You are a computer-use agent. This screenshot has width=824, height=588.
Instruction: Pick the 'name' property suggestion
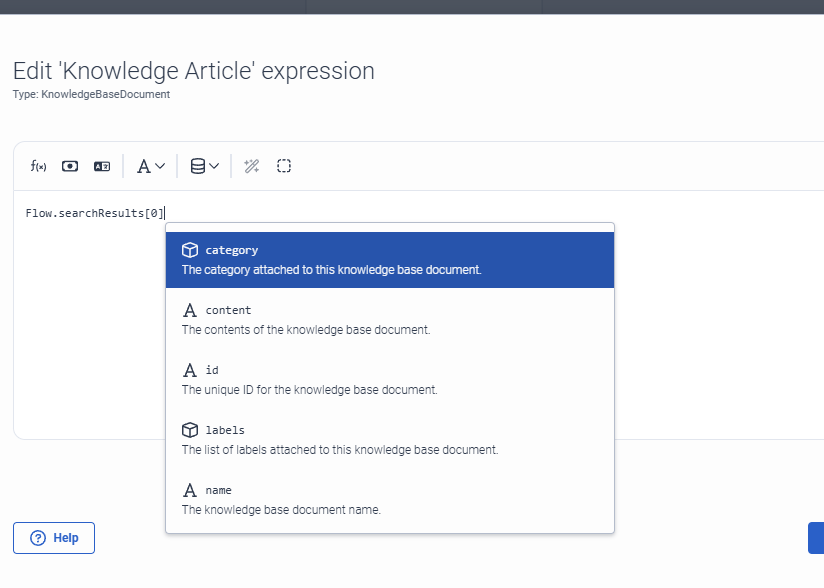click(x=389, y=500)
